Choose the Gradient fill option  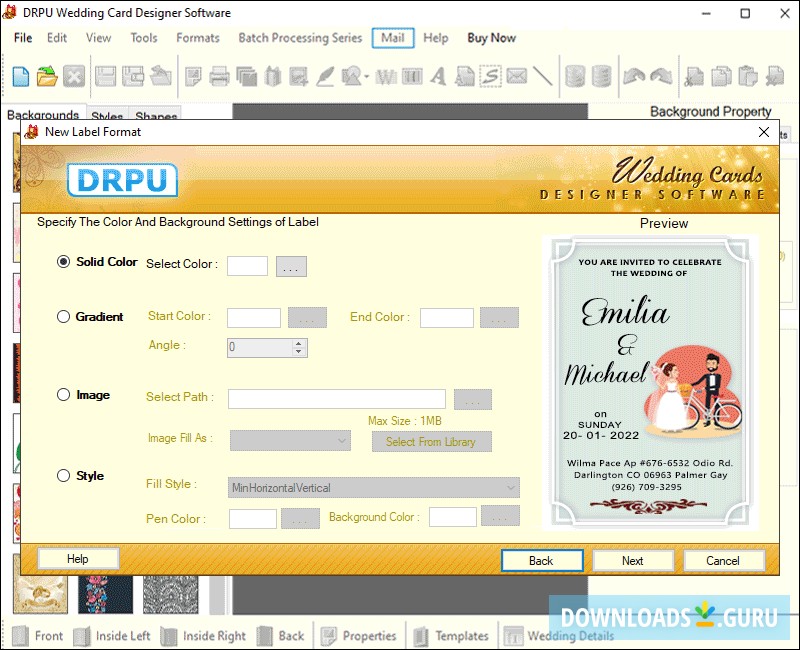(62, 317)
